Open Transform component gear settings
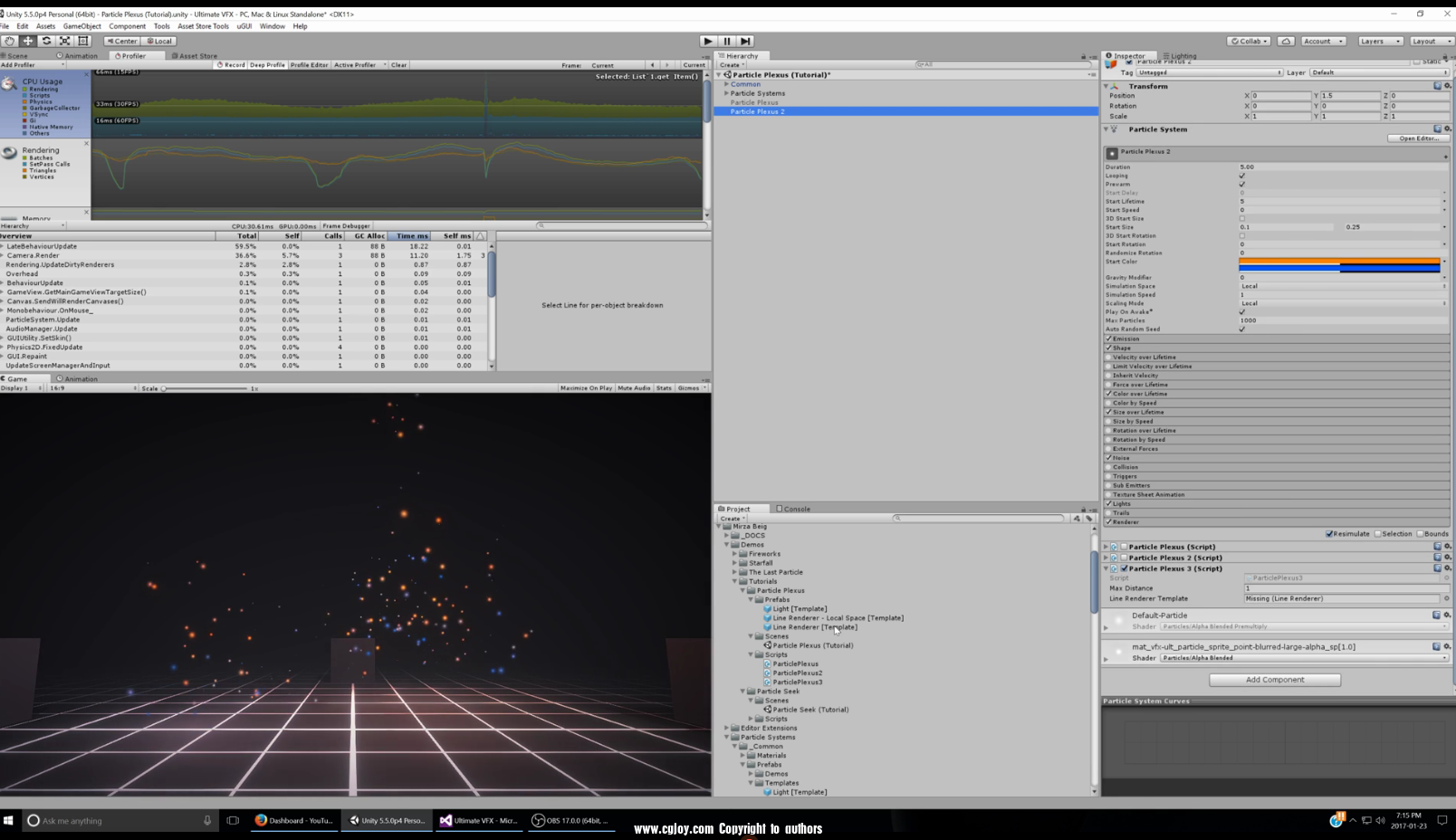Viewport: 1456px width, 840px height. 1447,86
